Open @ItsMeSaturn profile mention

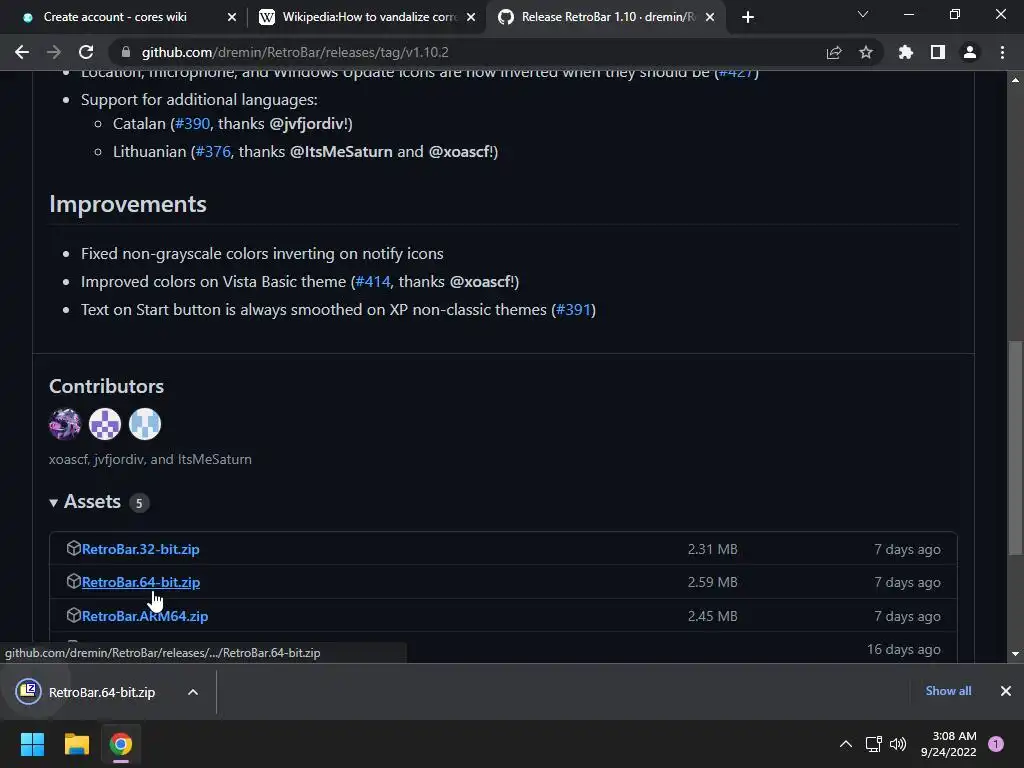341,152
